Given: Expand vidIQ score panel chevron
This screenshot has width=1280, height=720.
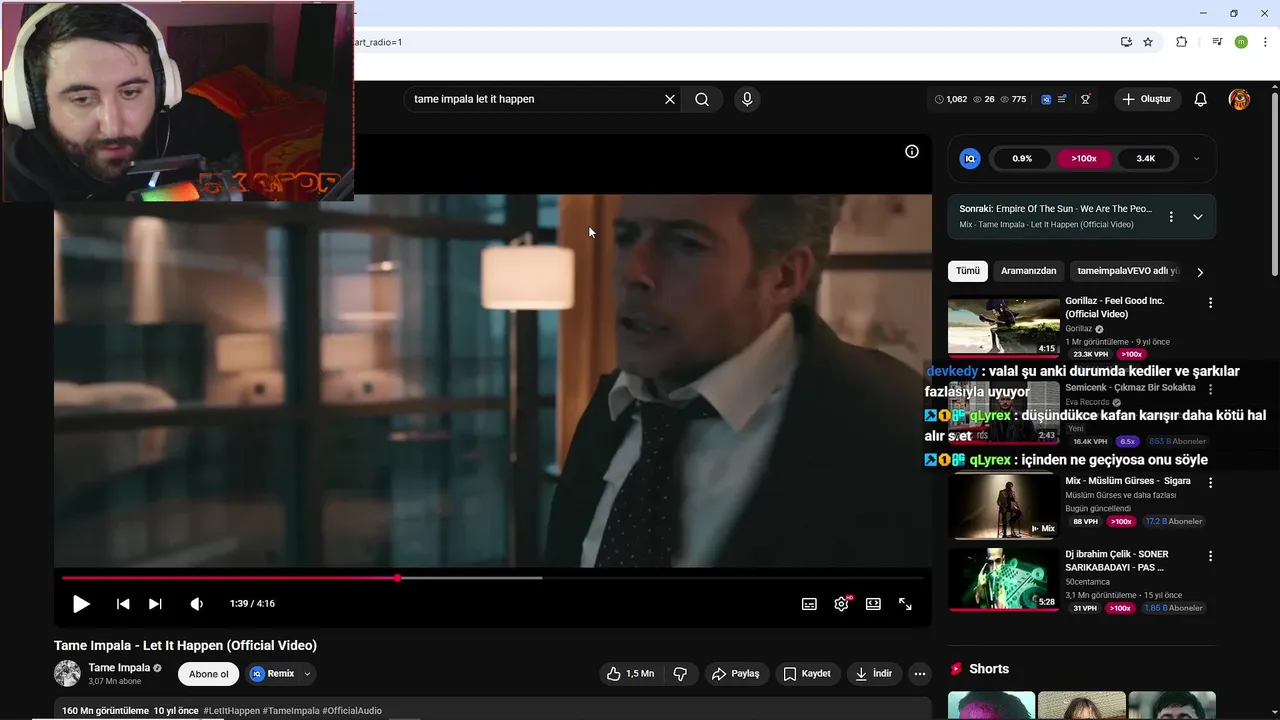Looking at the screenshot, I should click(1196, 158).
